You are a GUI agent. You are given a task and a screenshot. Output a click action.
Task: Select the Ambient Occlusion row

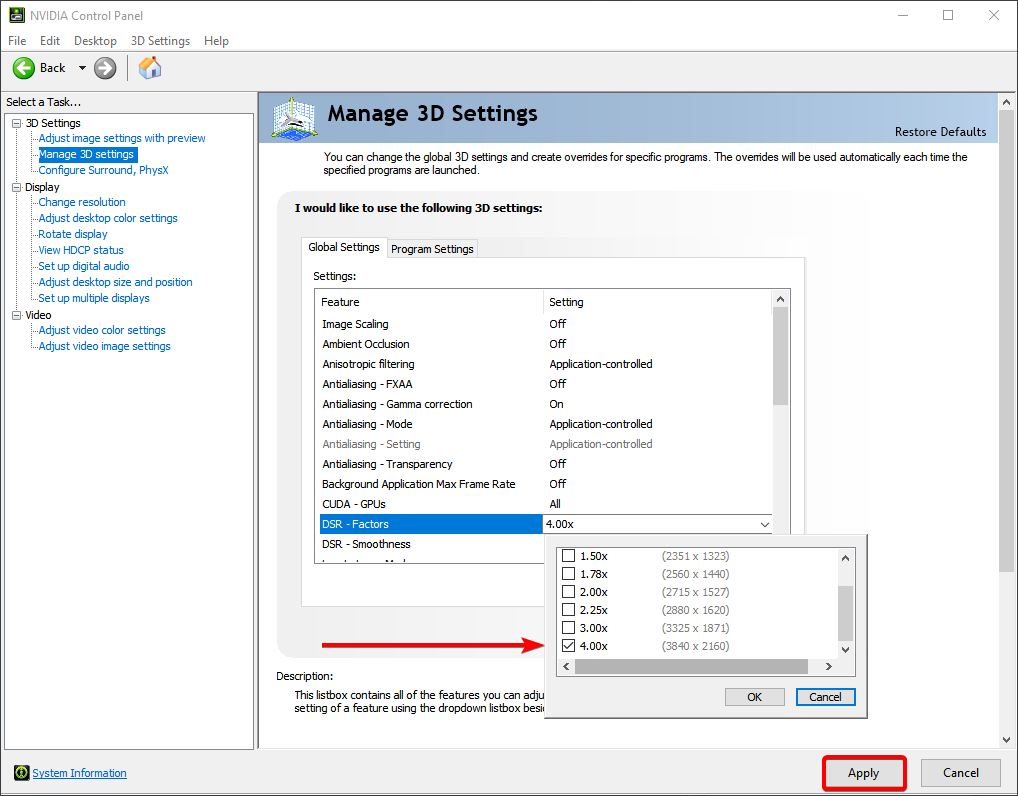coord(545,344)
